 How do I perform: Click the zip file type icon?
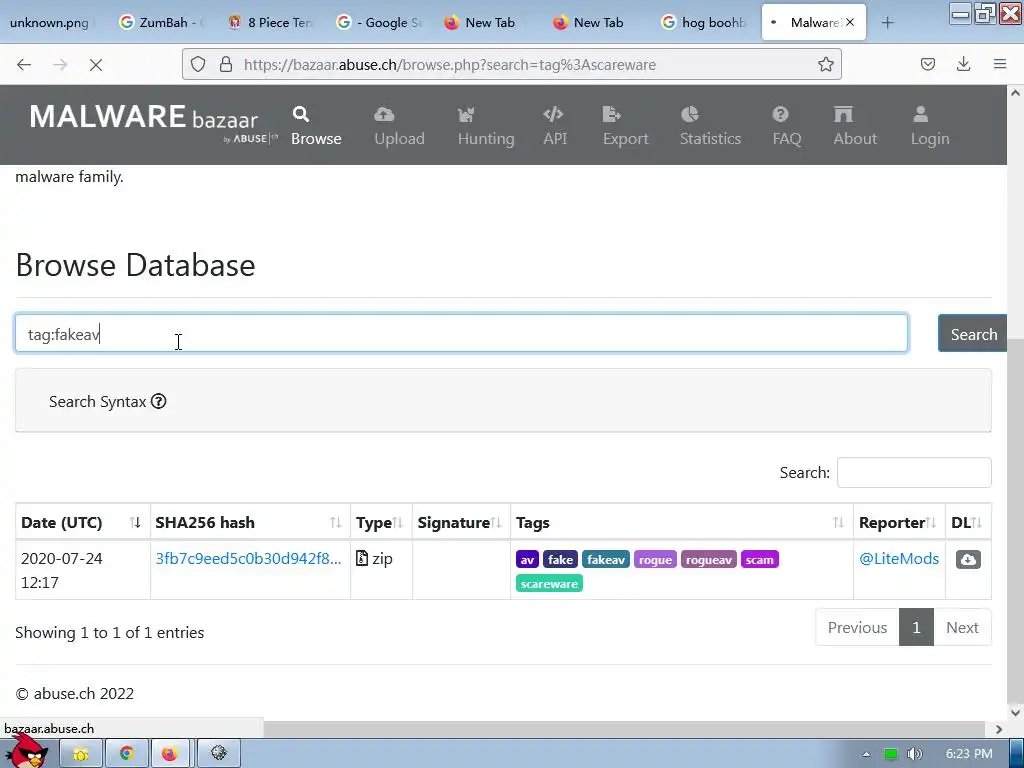click(362, 558)
